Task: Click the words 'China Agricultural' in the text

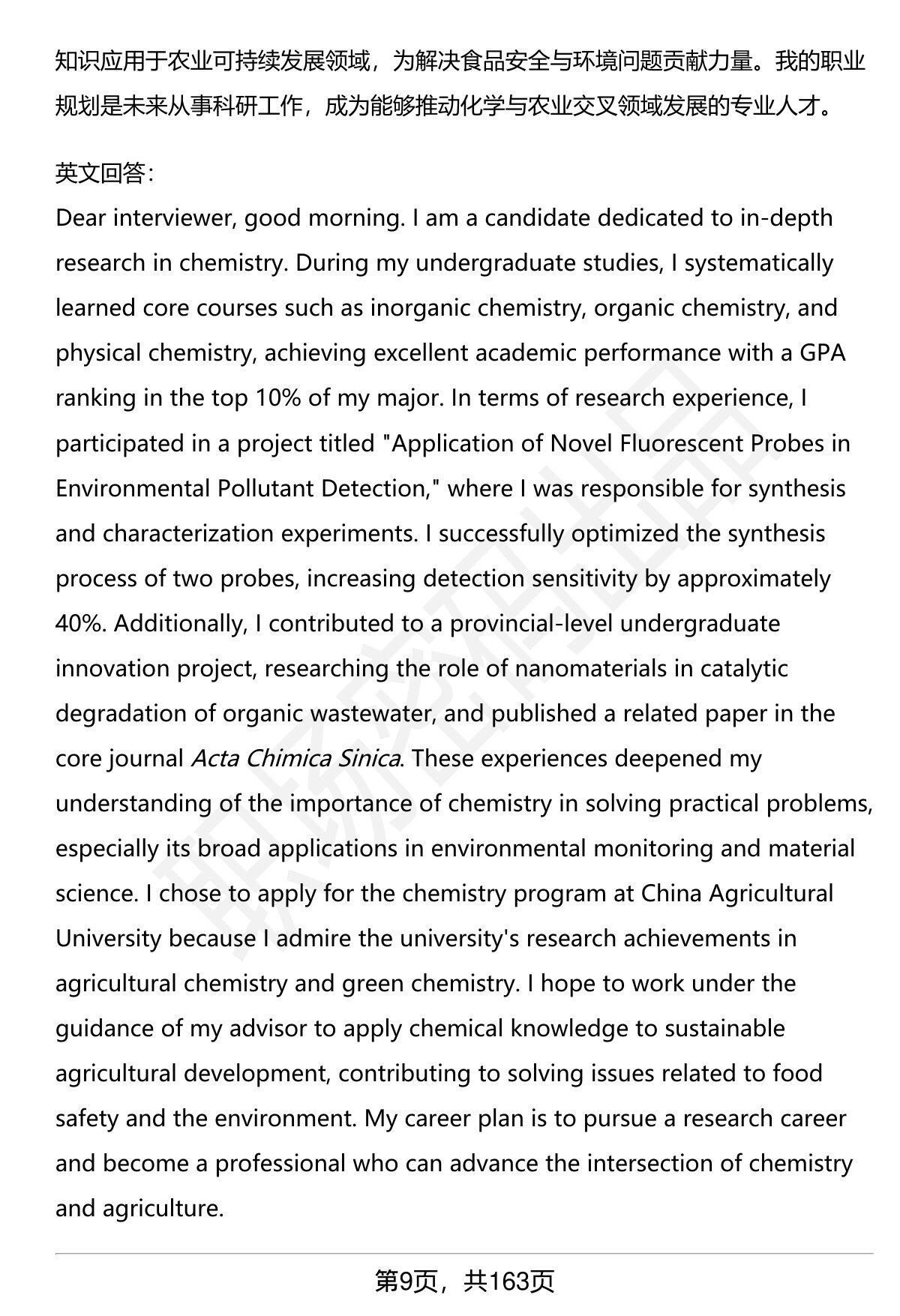Action: tap(737, 893)
